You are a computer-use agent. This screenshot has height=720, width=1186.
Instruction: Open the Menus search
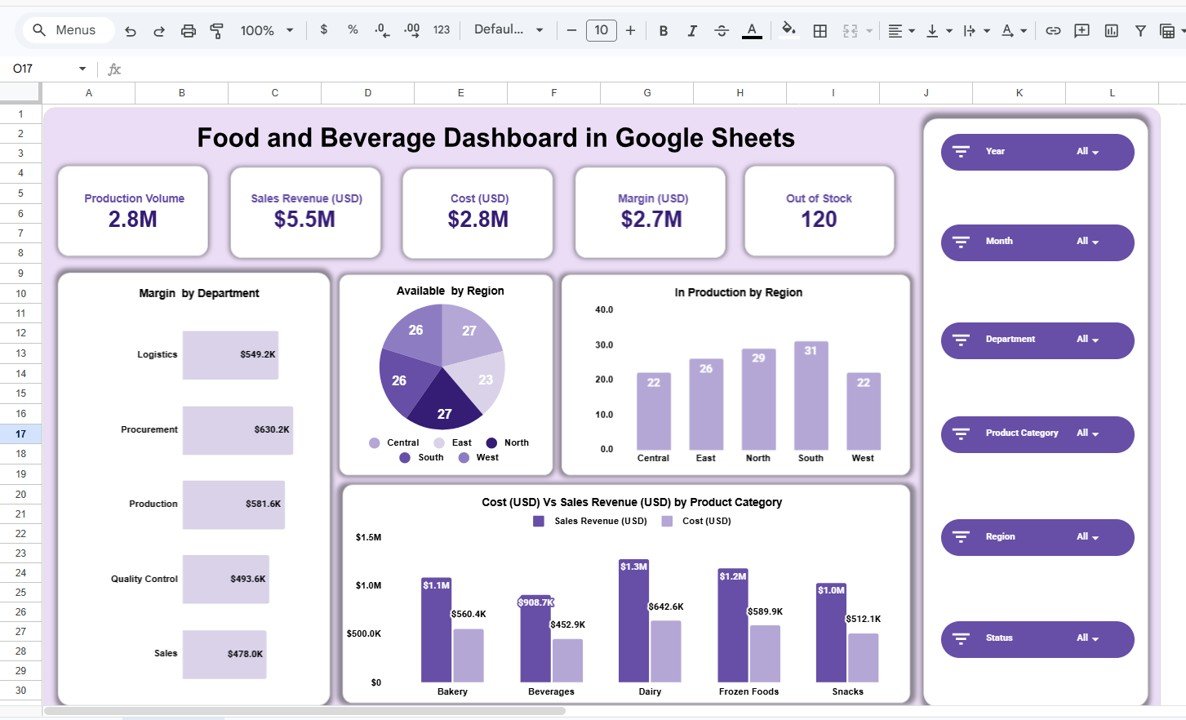pos(66,30)
